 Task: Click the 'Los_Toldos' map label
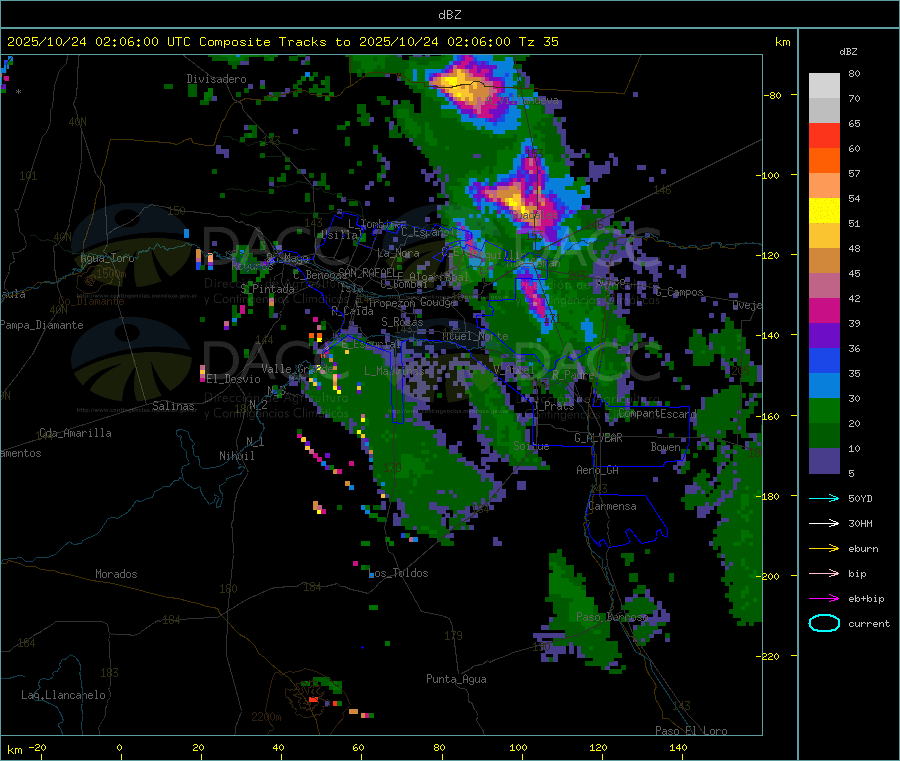[398, 573]
